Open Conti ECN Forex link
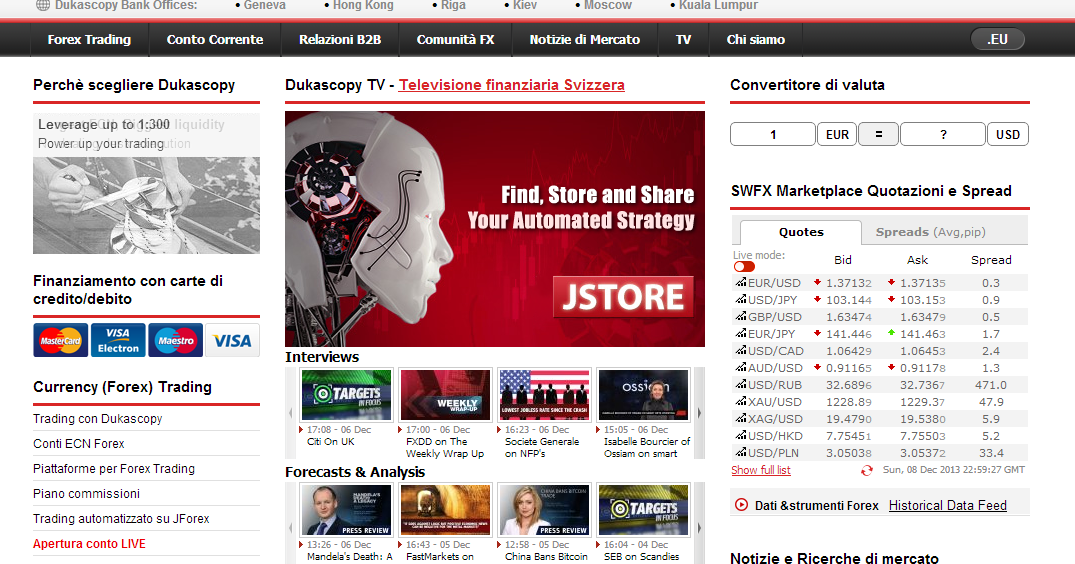Viewport: 1075px width, 564px height. pos(79,443)
